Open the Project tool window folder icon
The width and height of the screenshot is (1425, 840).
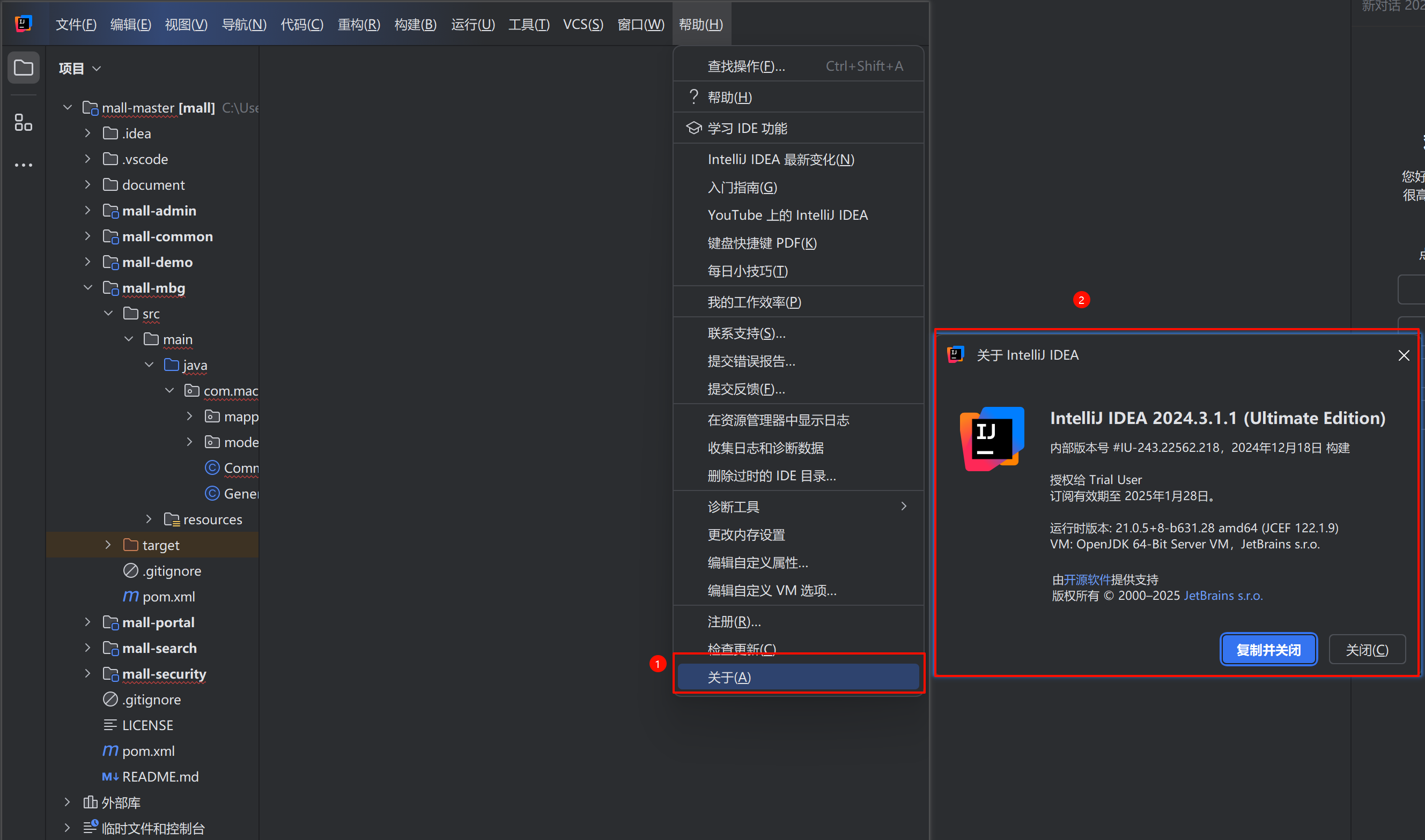[x=23, y=68]
